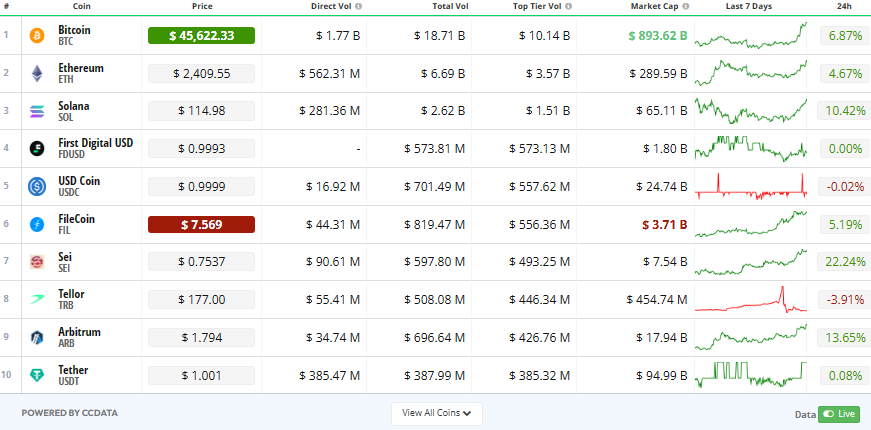Click FileCoin price $ 7.569 button
Screen dimensions: 871x430
pos(201,224)
